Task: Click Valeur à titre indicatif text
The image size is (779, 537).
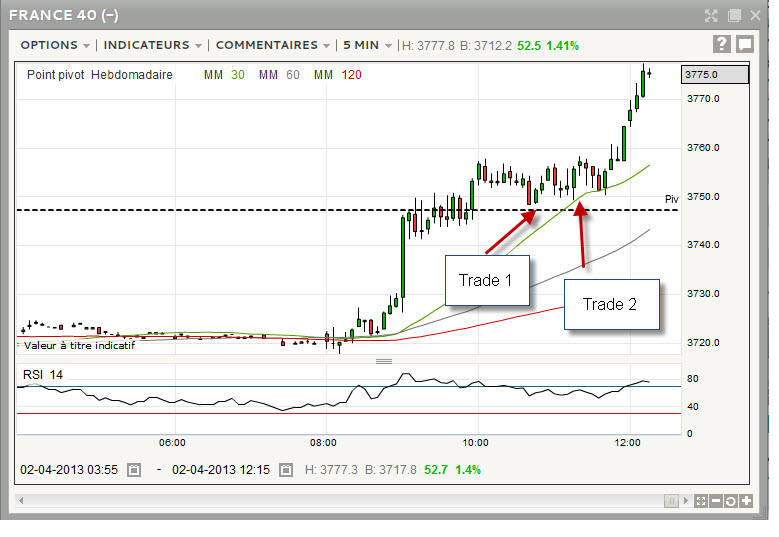Action: 79,346
